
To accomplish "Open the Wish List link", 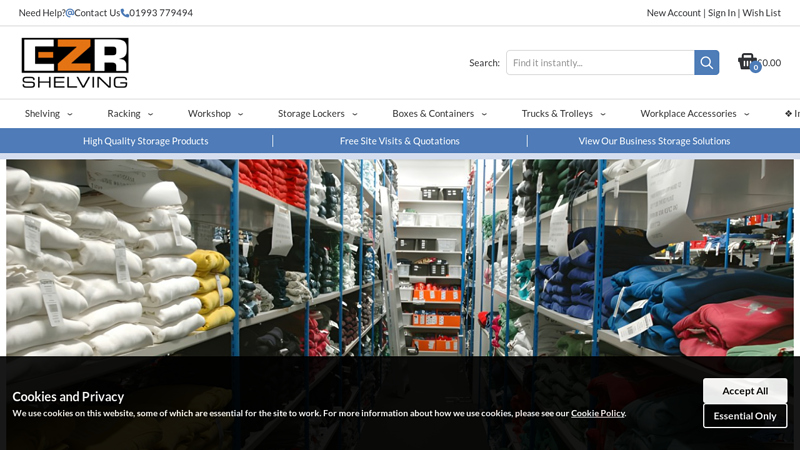I will tap(761, 13).
